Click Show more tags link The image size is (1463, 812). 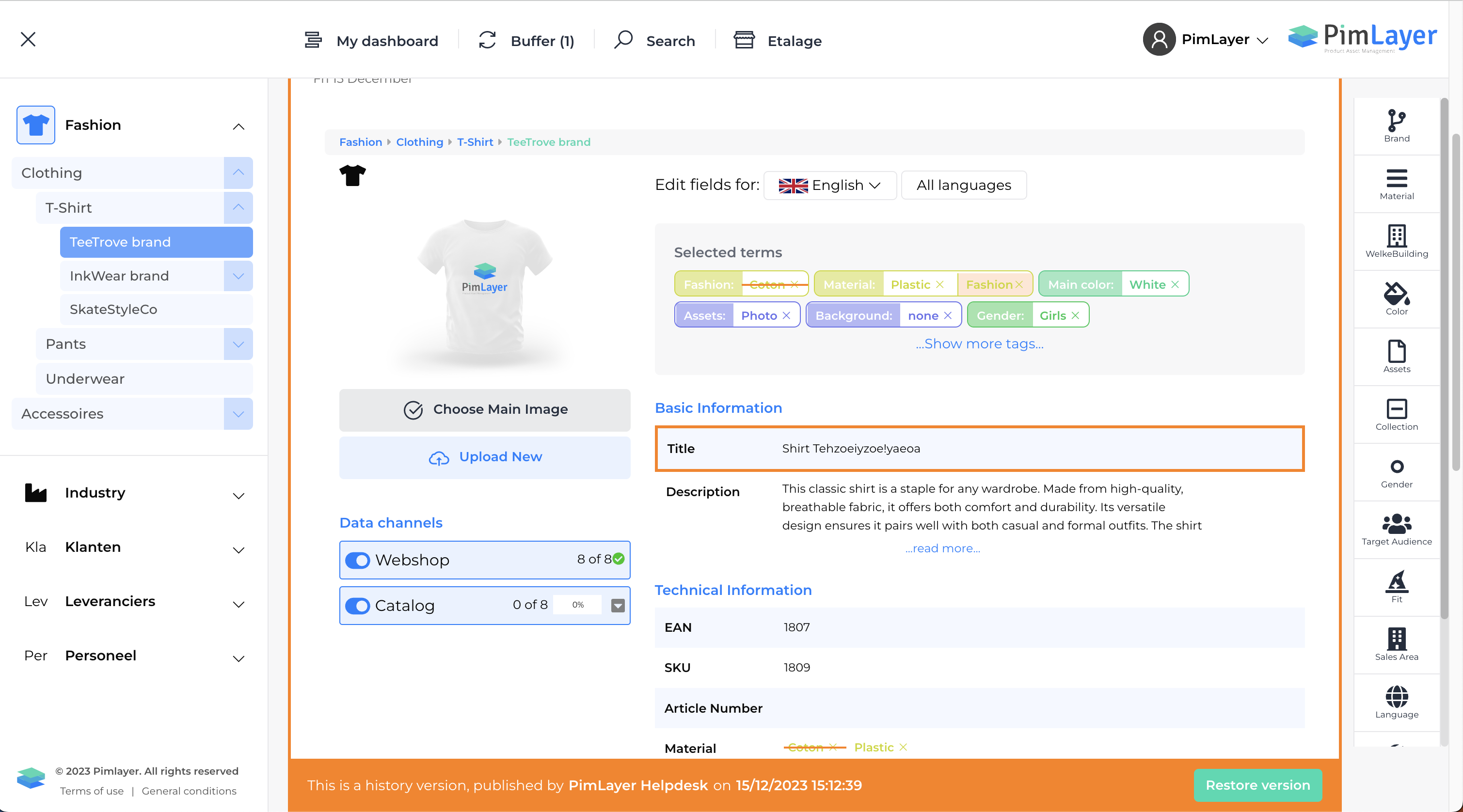(979, 344)
